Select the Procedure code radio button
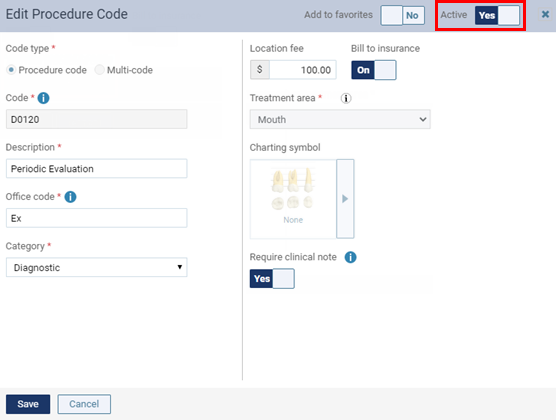This screenshot has height=420, width=556. tap(11, 70)
